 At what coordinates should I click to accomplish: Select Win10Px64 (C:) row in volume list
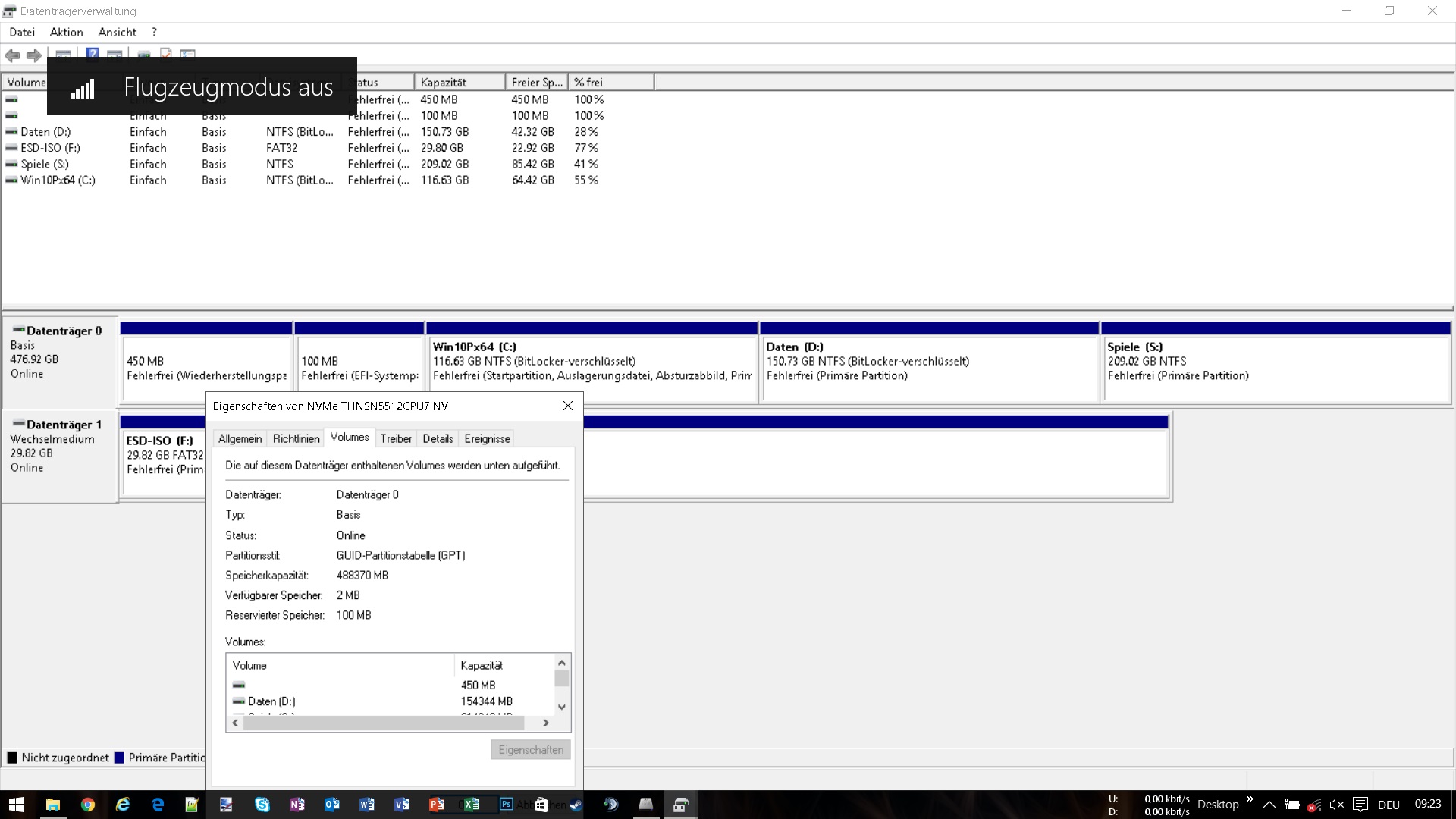tap(303, 180)
